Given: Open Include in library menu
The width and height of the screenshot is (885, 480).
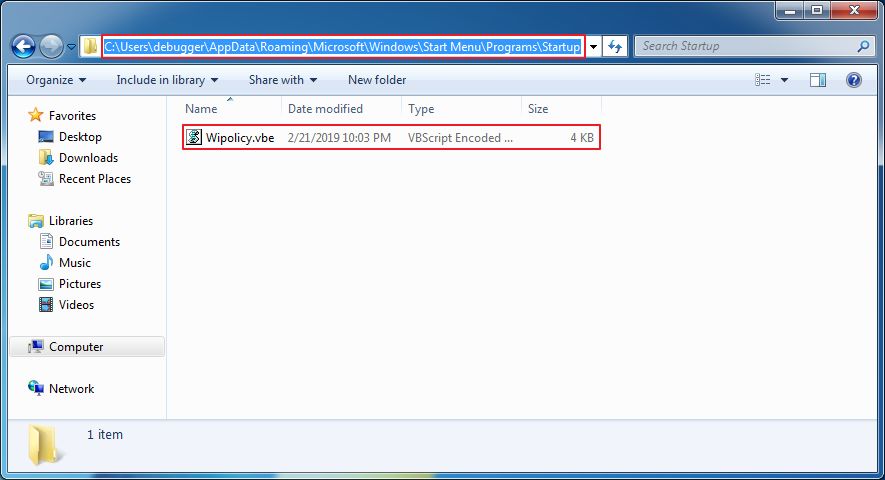Looking at the screenshot, I should coord(167,80).
